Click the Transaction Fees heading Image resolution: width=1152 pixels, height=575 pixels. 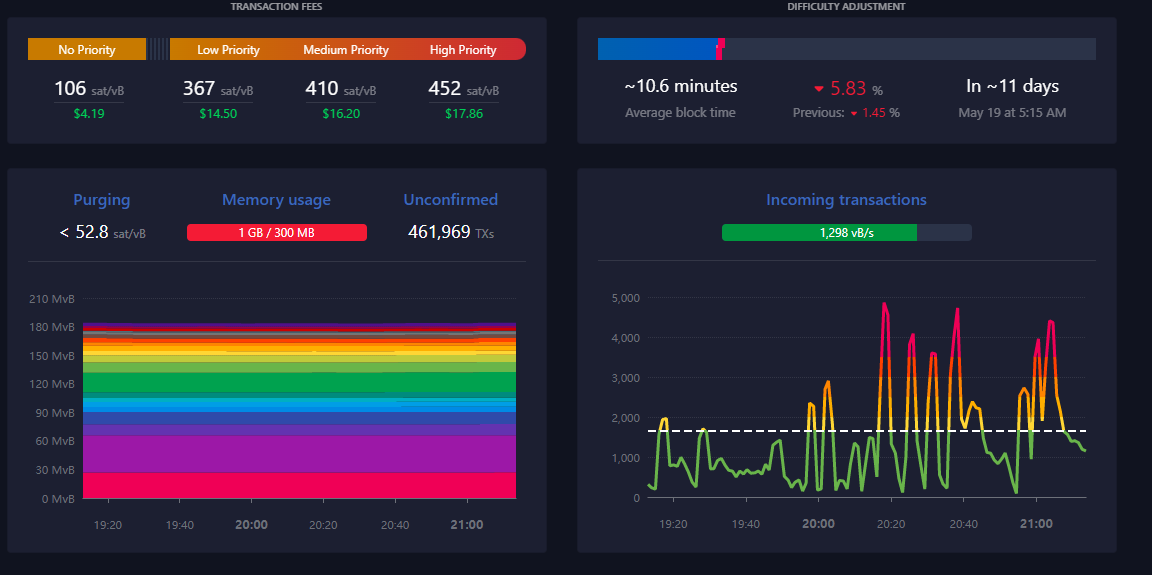tap(276, 7)
